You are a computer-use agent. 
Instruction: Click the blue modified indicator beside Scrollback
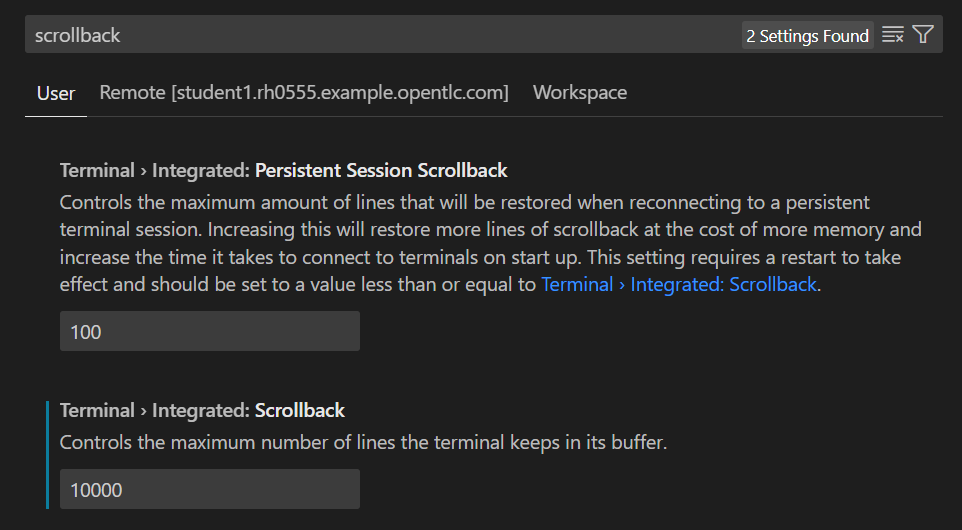click(47, 454)
